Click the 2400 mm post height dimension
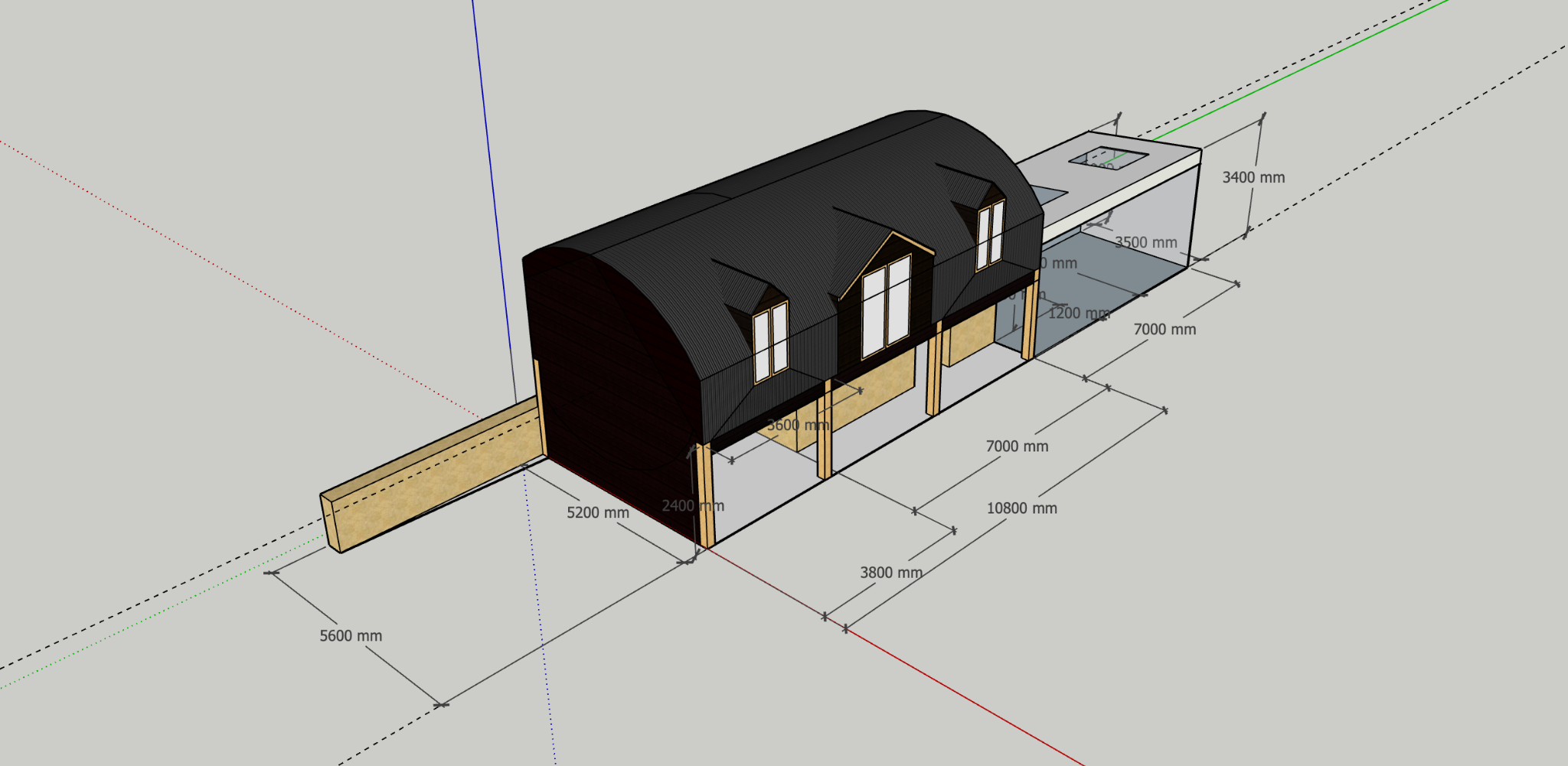This screenshot has width=1568, height=766. [x=692, y=506]
